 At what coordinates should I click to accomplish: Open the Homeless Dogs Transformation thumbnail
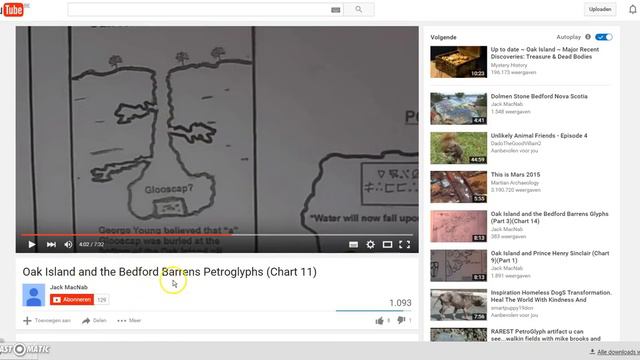458,305
